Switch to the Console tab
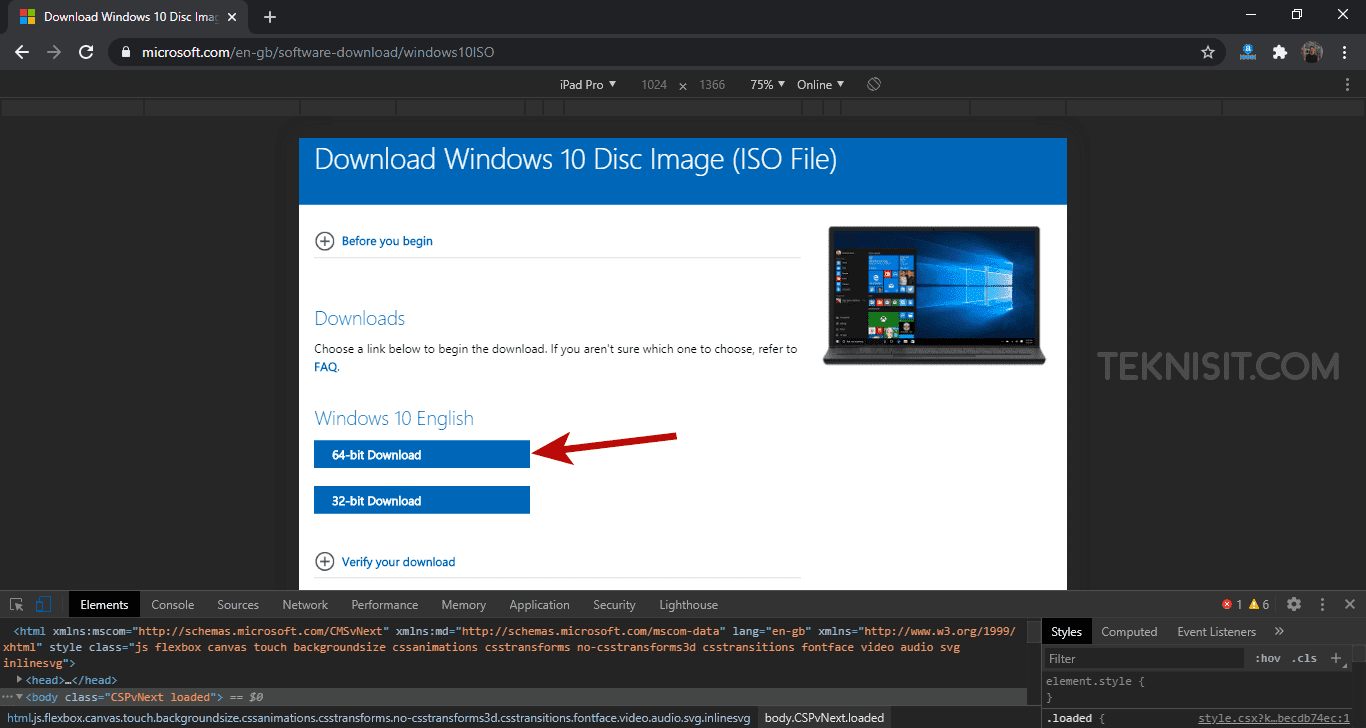 tap(173, 604)
